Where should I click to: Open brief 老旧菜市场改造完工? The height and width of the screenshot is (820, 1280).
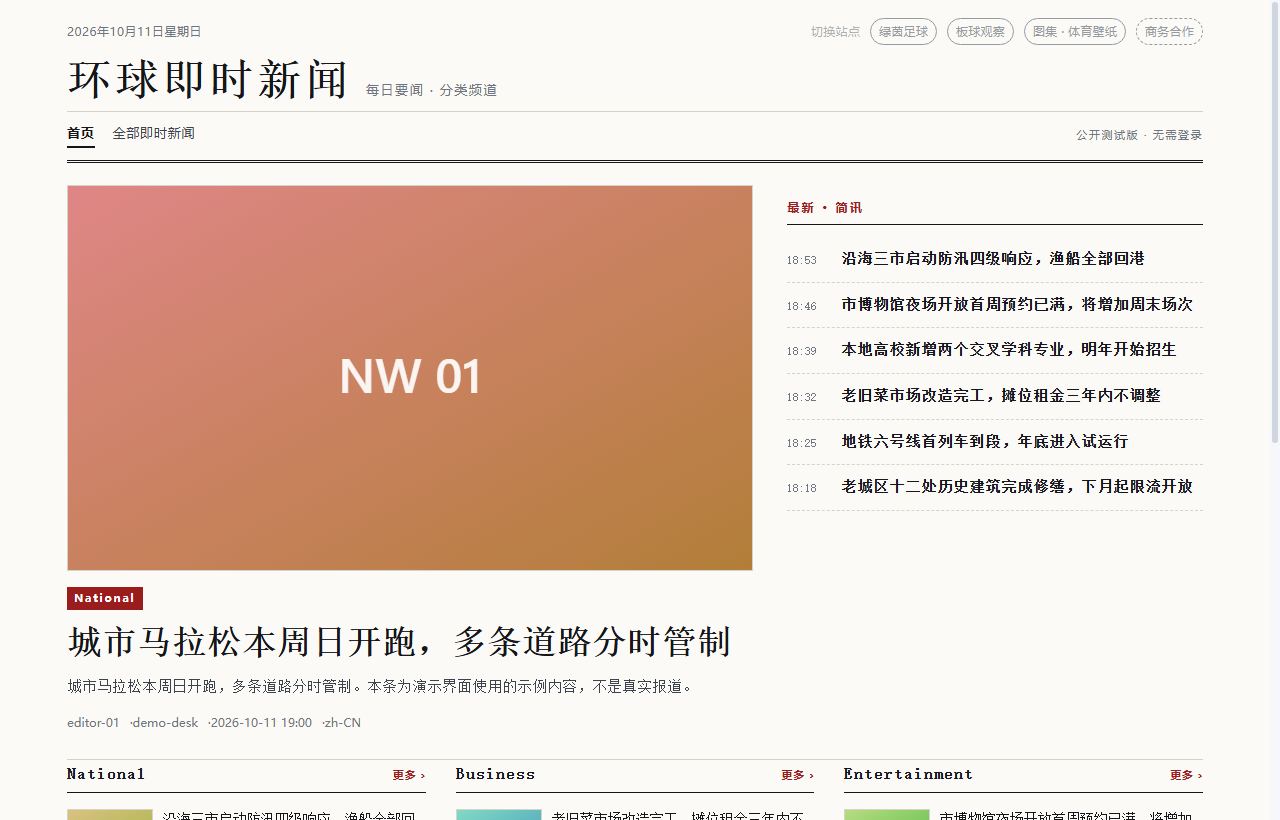point(1001,396)
